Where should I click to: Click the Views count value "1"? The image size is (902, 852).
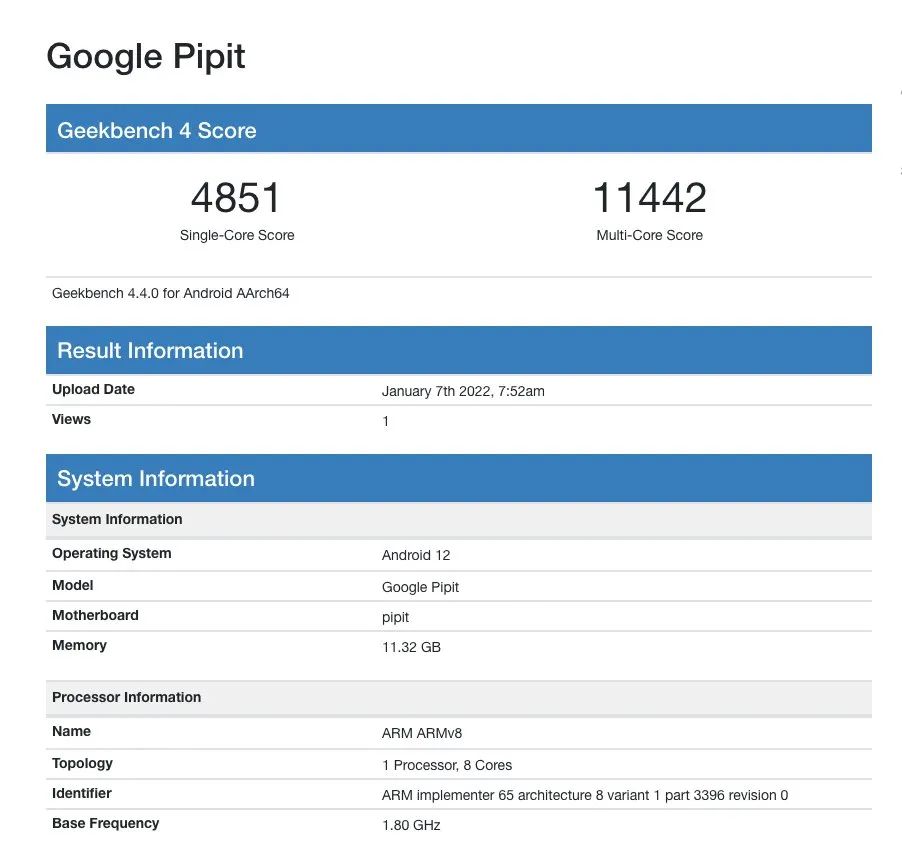coord(386,421)
